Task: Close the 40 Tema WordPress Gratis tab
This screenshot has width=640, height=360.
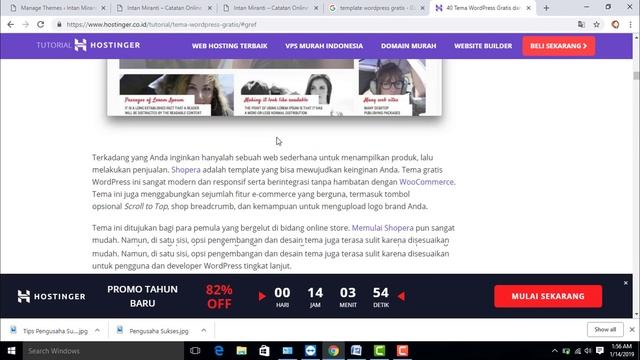Action: [529, 8]
